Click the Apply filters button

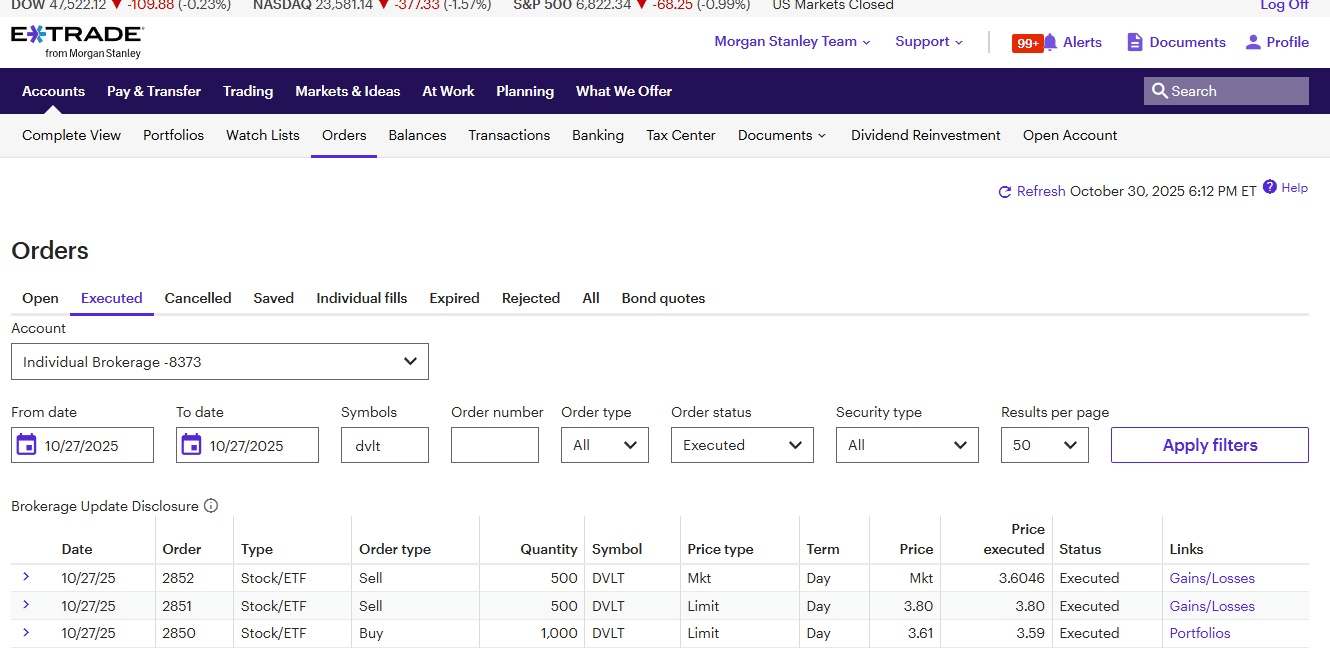click(1209, 445)
